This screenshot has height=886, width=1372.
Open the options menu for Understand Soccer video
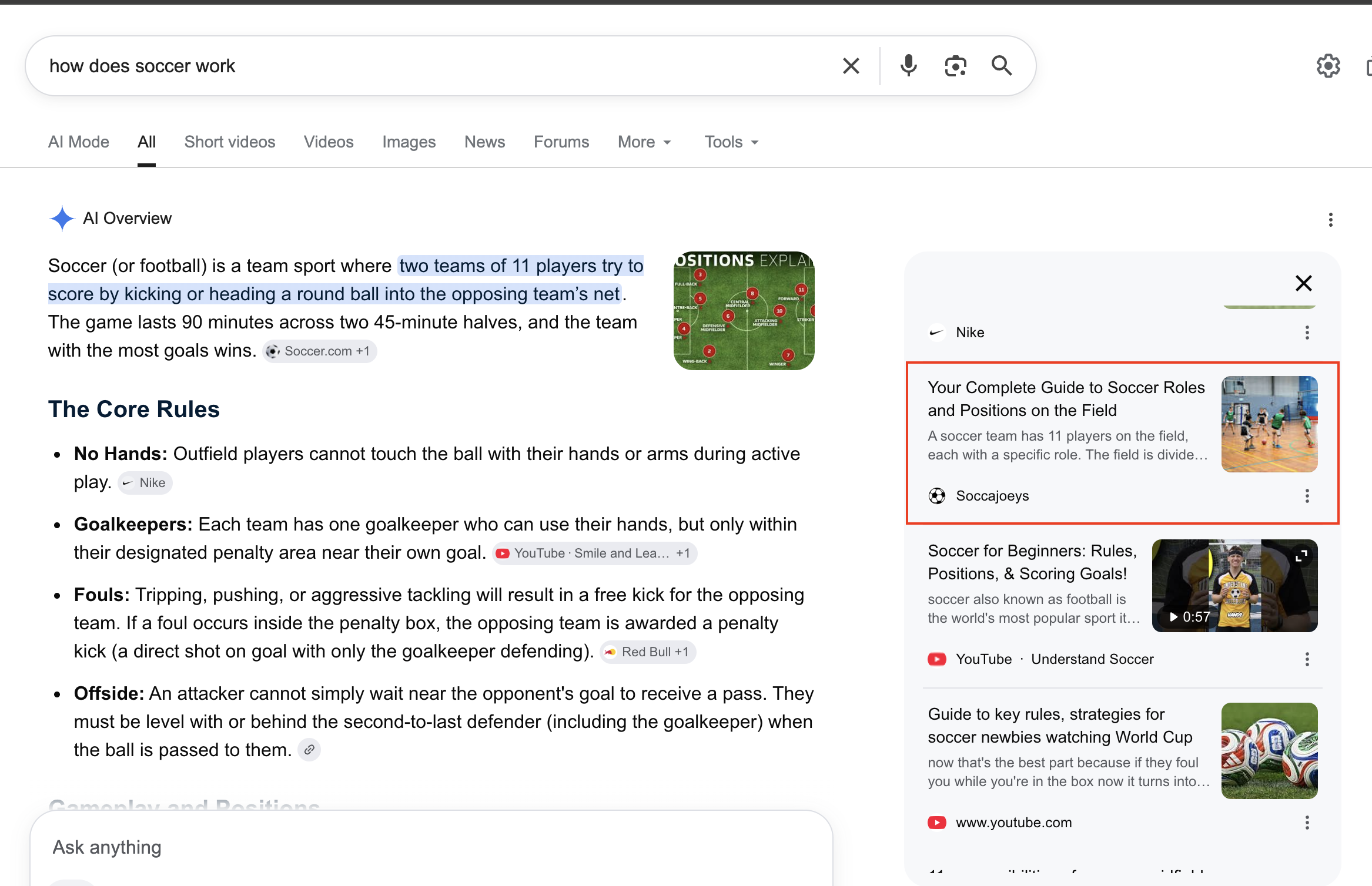point(1307,659)
